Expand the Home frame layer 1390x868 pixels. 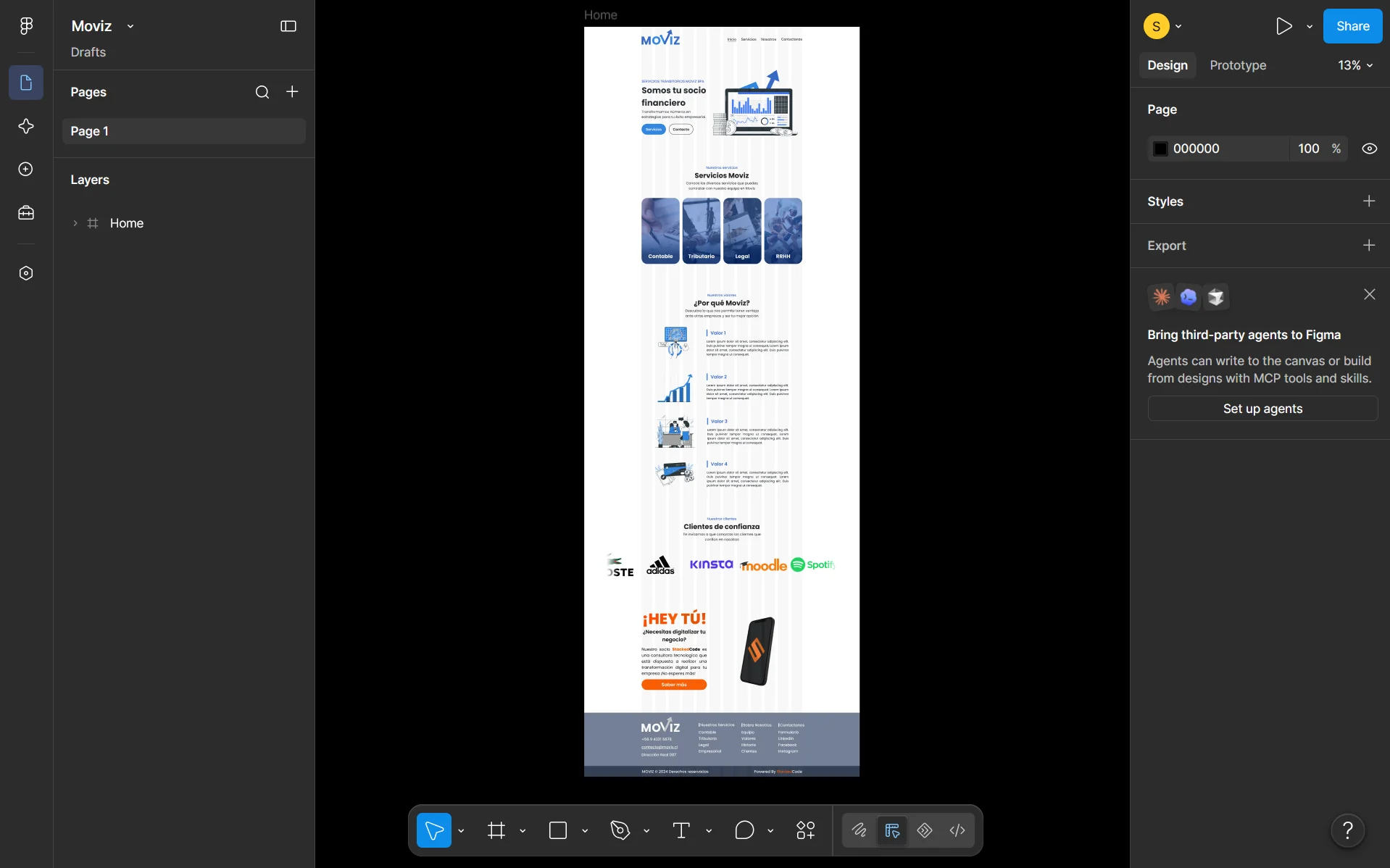tap(75, 223)
